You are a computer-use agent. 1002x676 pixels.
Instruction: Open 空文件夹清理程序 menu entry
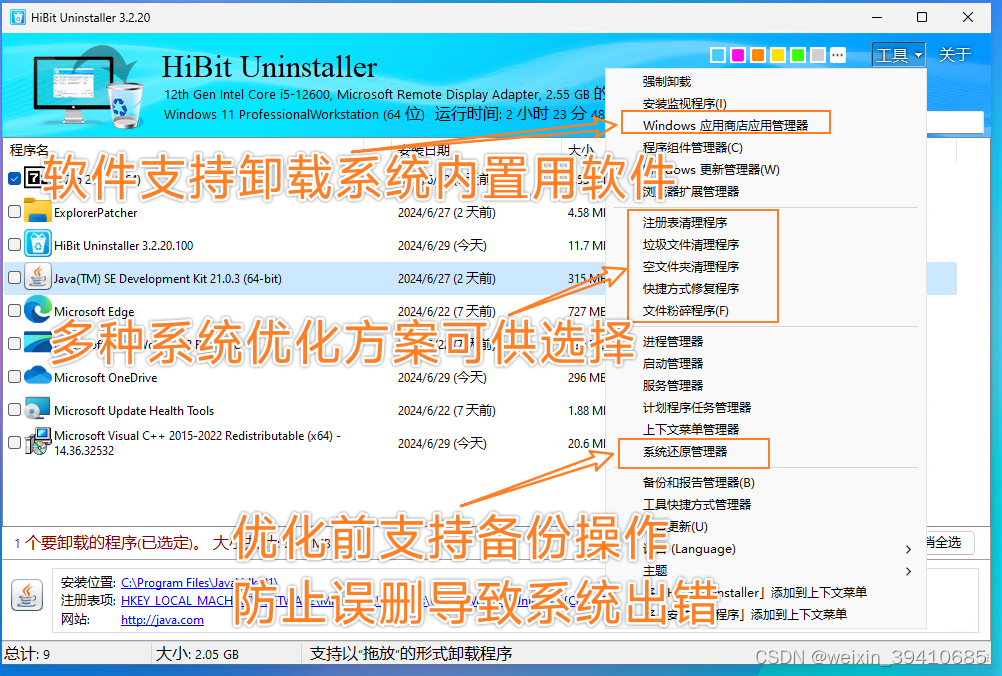coord(691,266)
